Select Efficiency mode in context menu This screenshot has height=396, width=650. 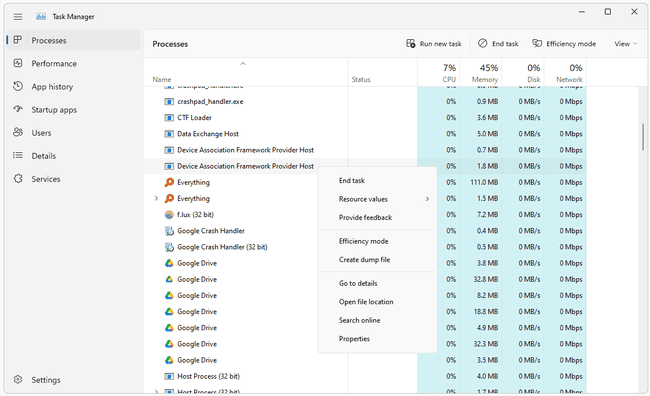pos(378,241)
